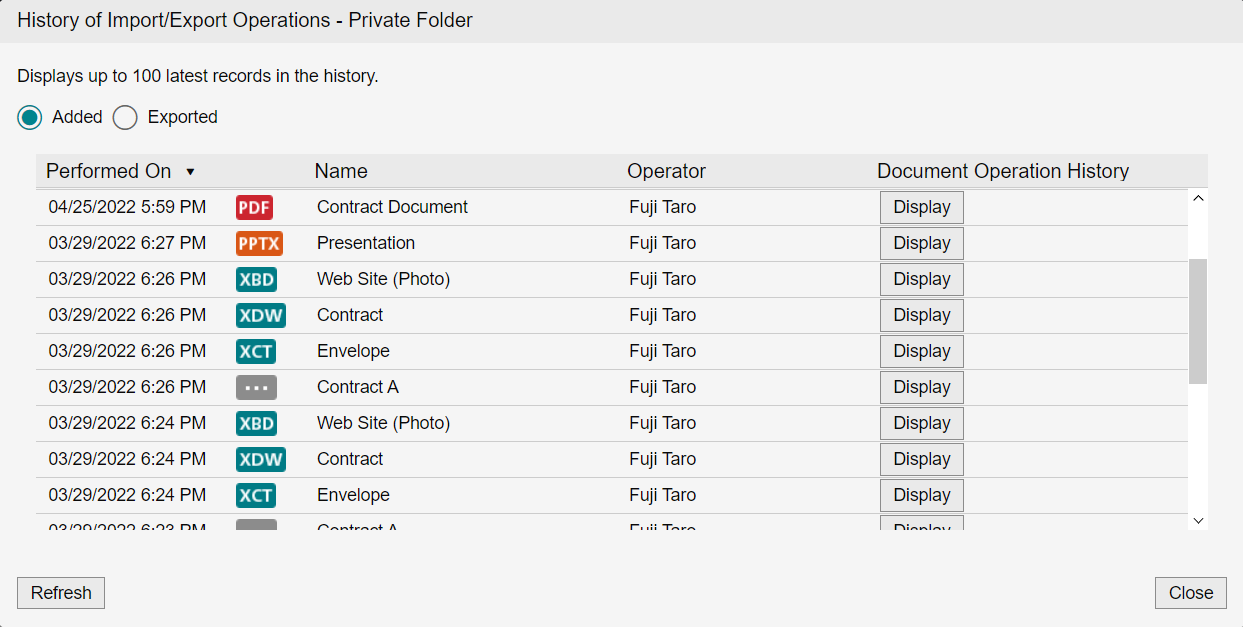Click XDW icon on the 6:24 PM Contract row
1243x627 pixels.
point(260,459)
